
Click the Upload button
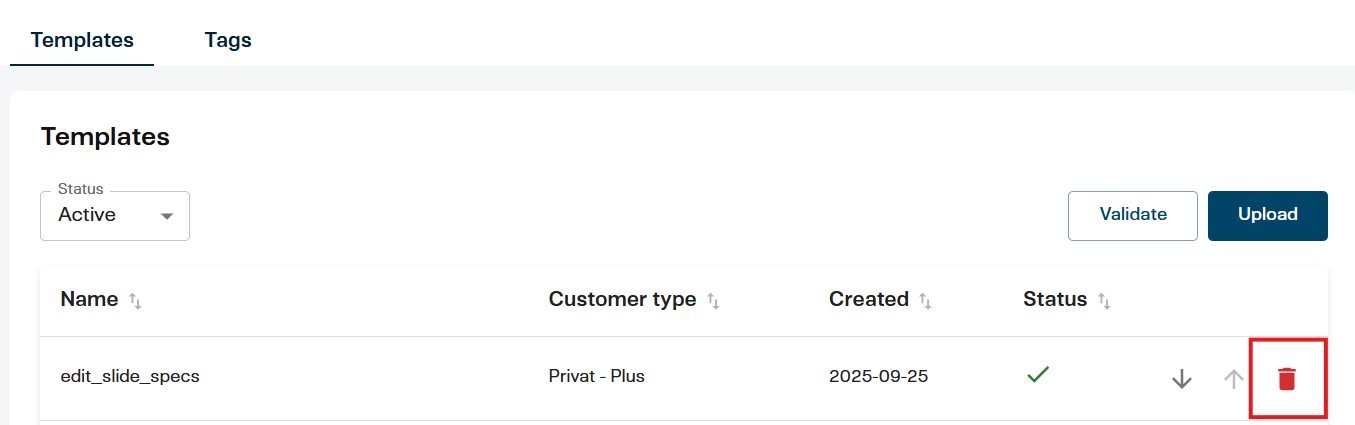(x=1267, y=215)
